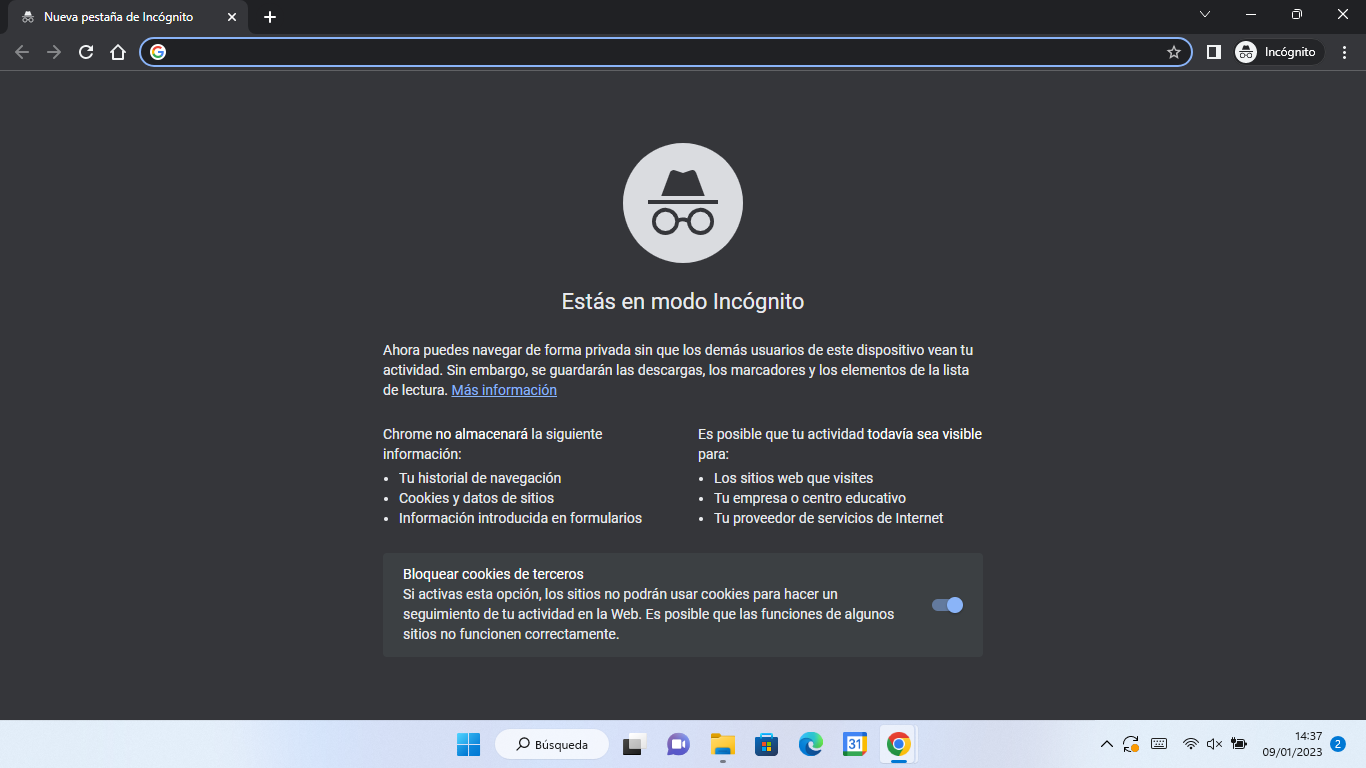Click the browser Back arrow
1366x768 pixels.
point(22,52)
